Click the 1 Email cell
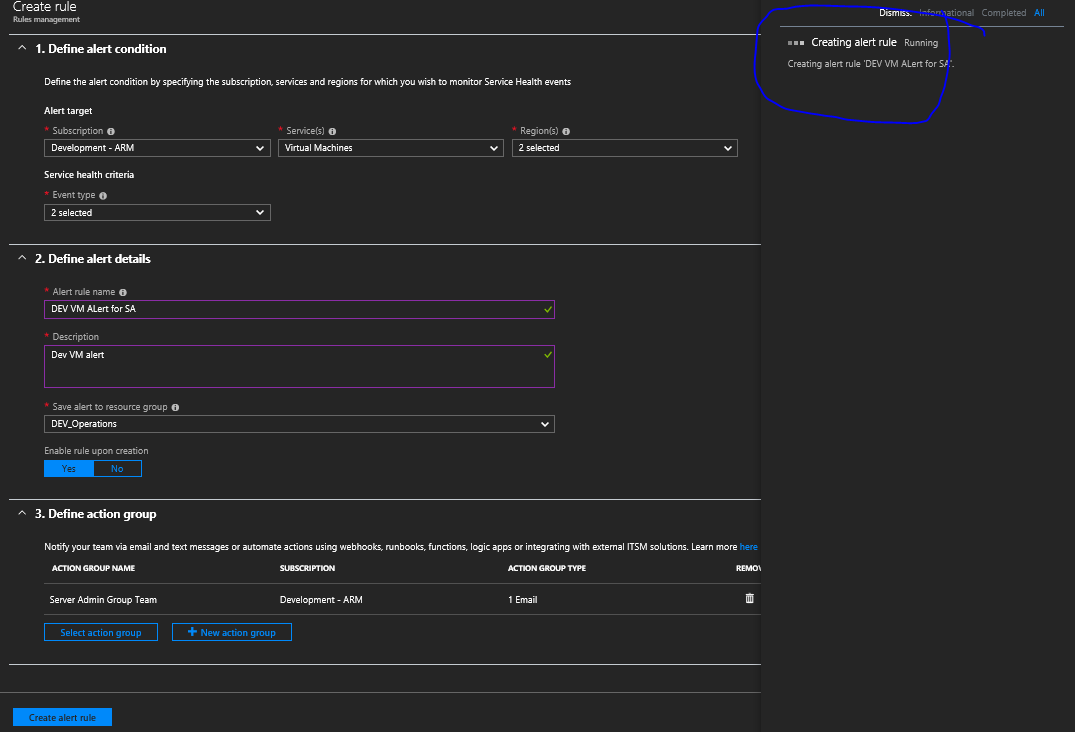This screenshot has width=1075, height=732. 522,600
